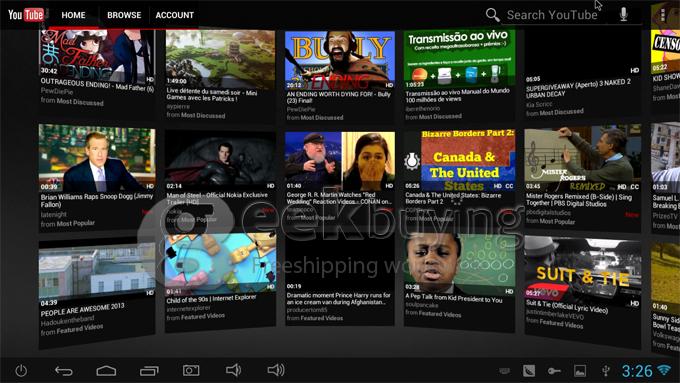The height and width of the screenshot is (383, 680).
Task: Open the ACCOUNT tab
Action: point(174,15)
